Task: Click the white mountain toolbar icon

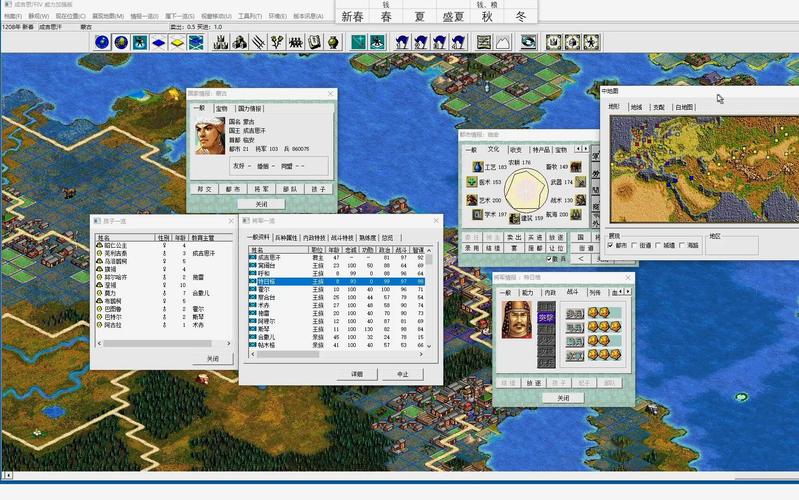Action: click(x=502, y=42)
